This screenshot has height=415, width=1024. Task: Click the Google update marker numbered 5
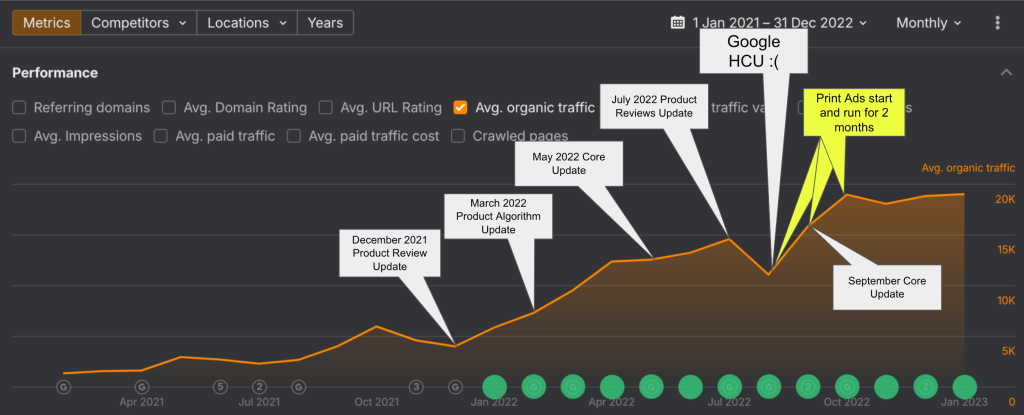click(220, 386)
